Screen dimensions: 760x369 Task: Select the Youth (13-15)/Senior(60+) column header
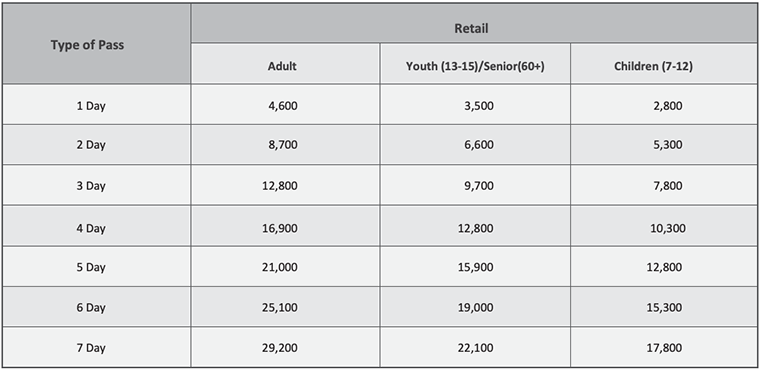point(475,64)
